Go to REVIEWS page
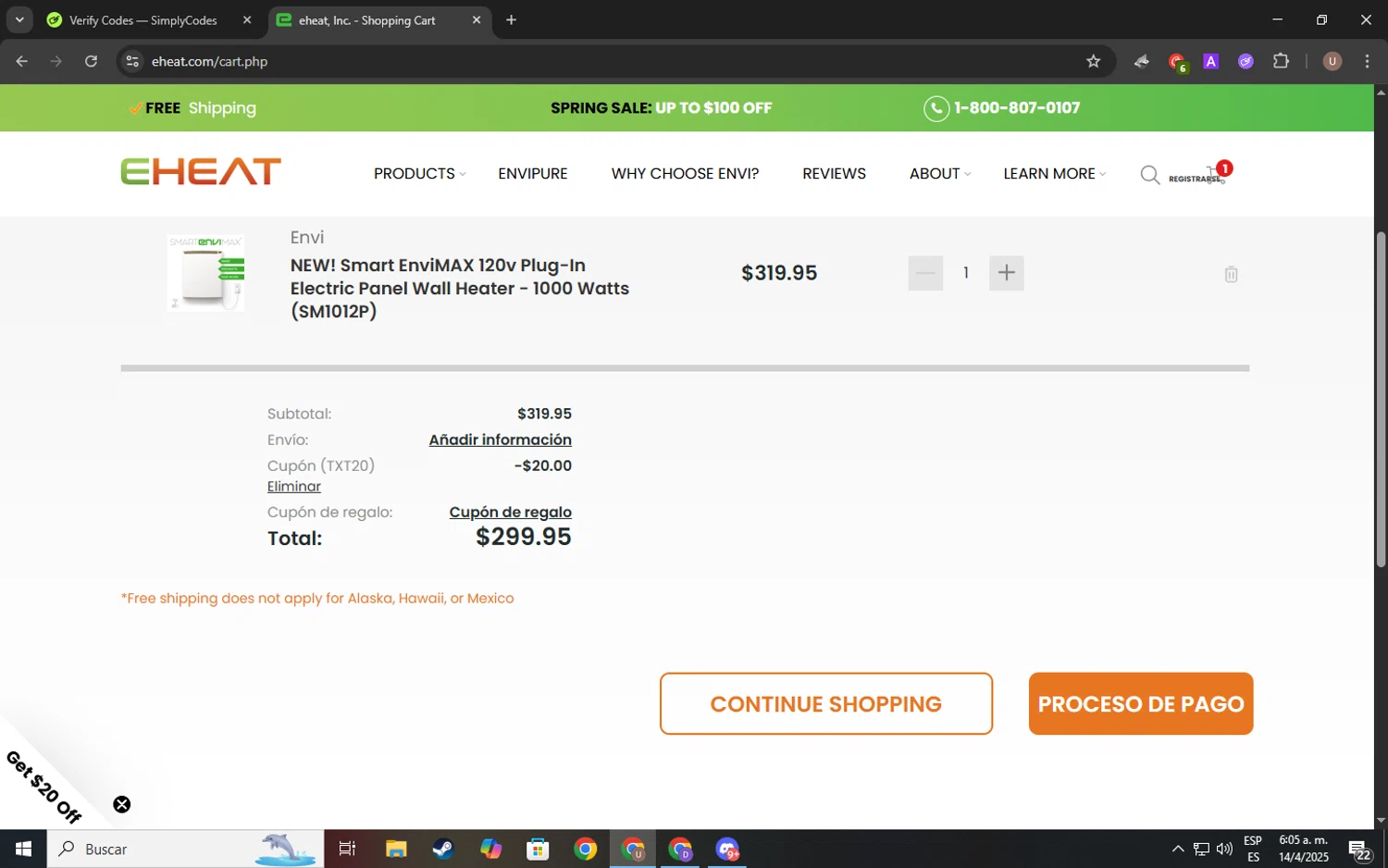This screenshot has width=1388, height=868. 834,174
